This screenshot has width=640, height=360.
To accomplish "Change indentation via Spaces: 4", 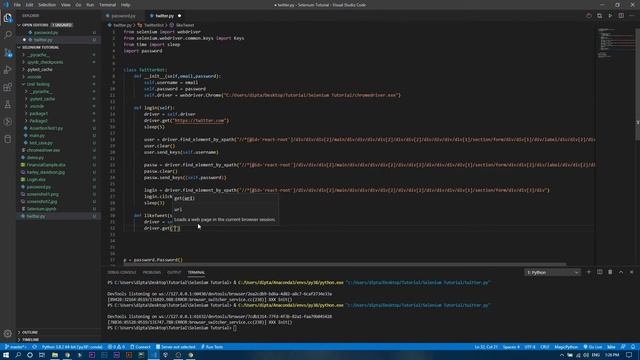I will pyautogui.click(x=511, y=347).
